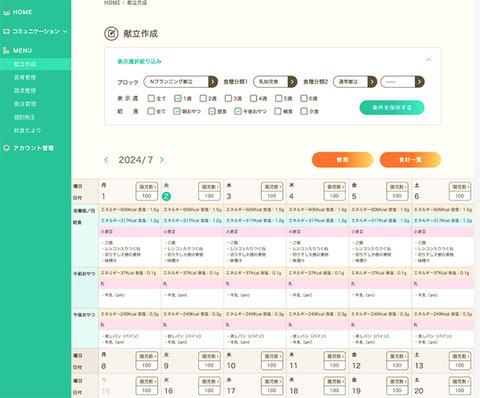This screenshot has width=480, height=398.
Task: Go to HOME in sidebar
Action: click(x=22, y=12)
